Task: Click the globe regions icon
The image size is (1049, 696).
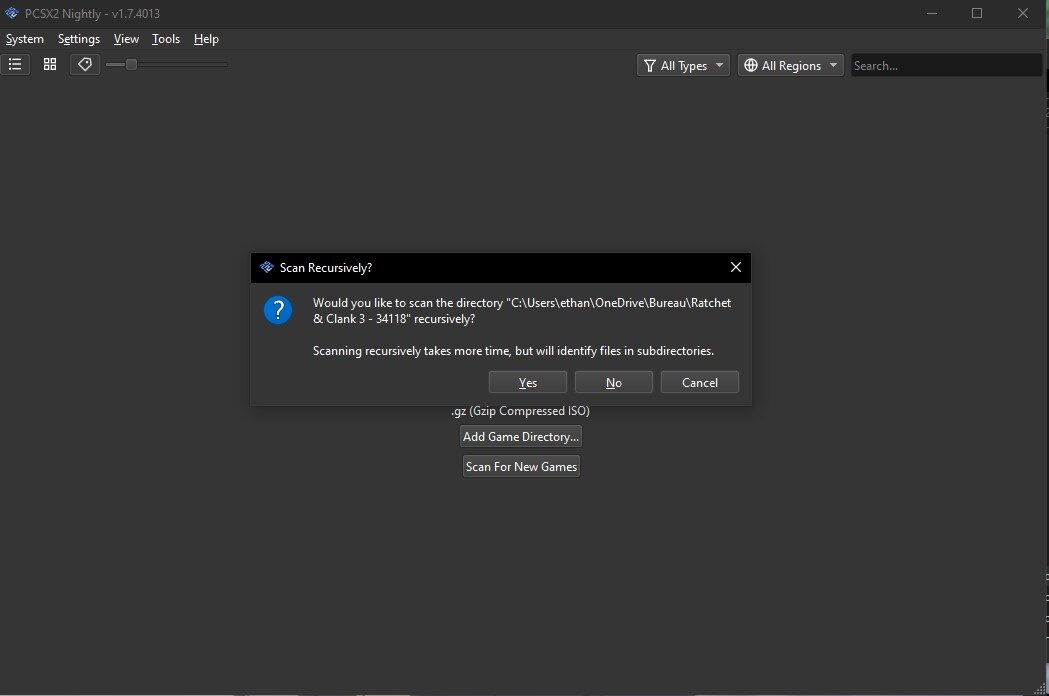Action: click(751, 66)
